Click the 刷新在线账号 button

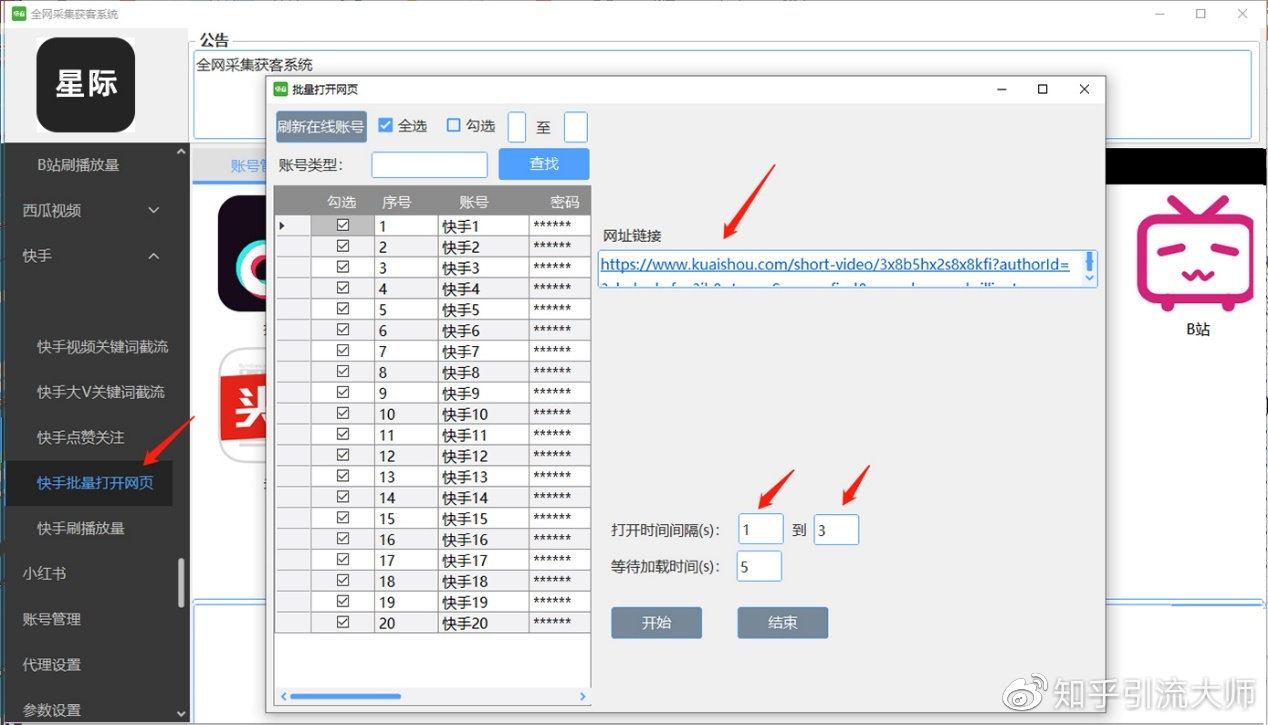tap(321, 126)
